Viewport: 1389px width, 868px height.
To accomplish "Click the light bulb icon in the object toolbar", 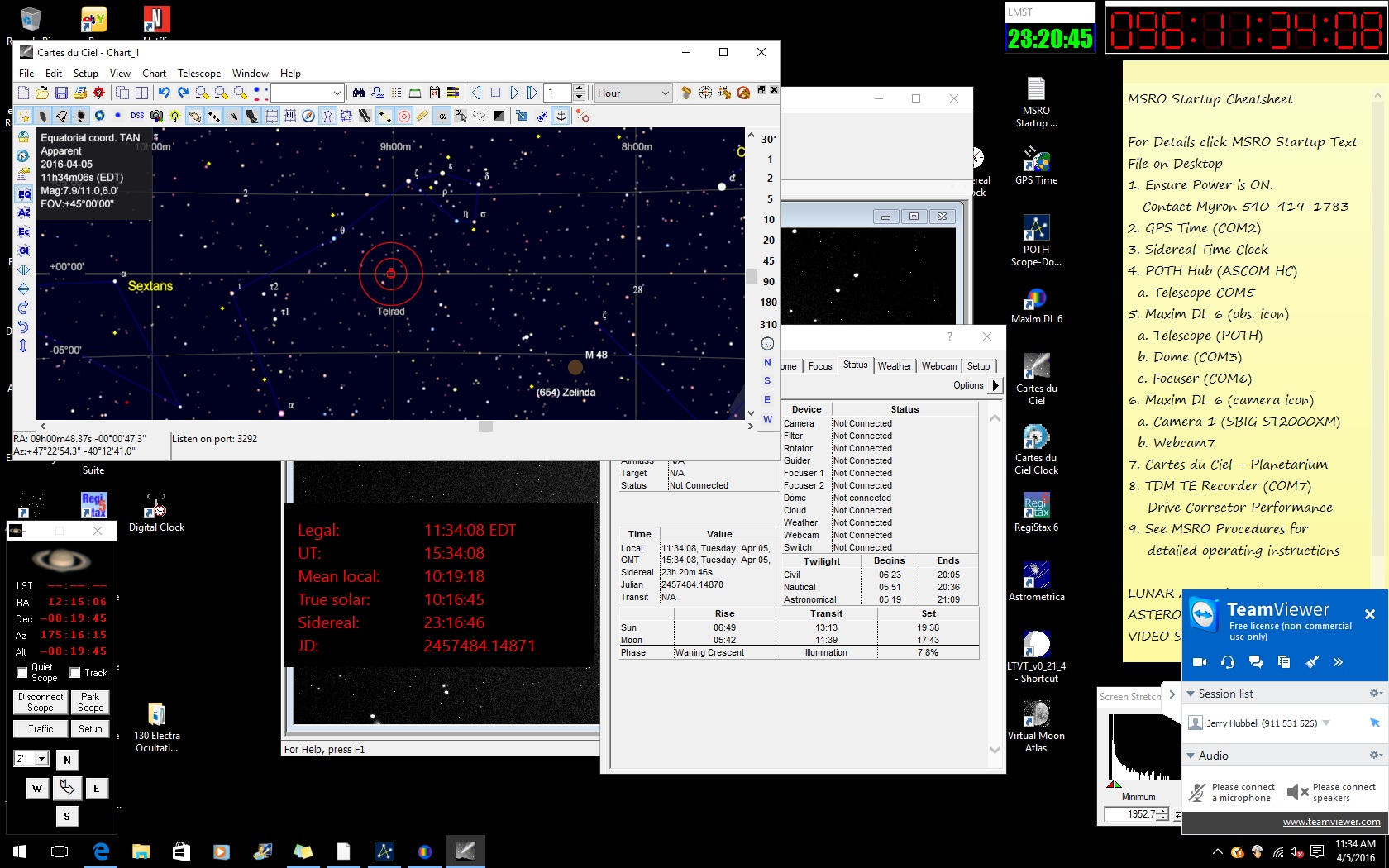I will [x=175, y=116].
